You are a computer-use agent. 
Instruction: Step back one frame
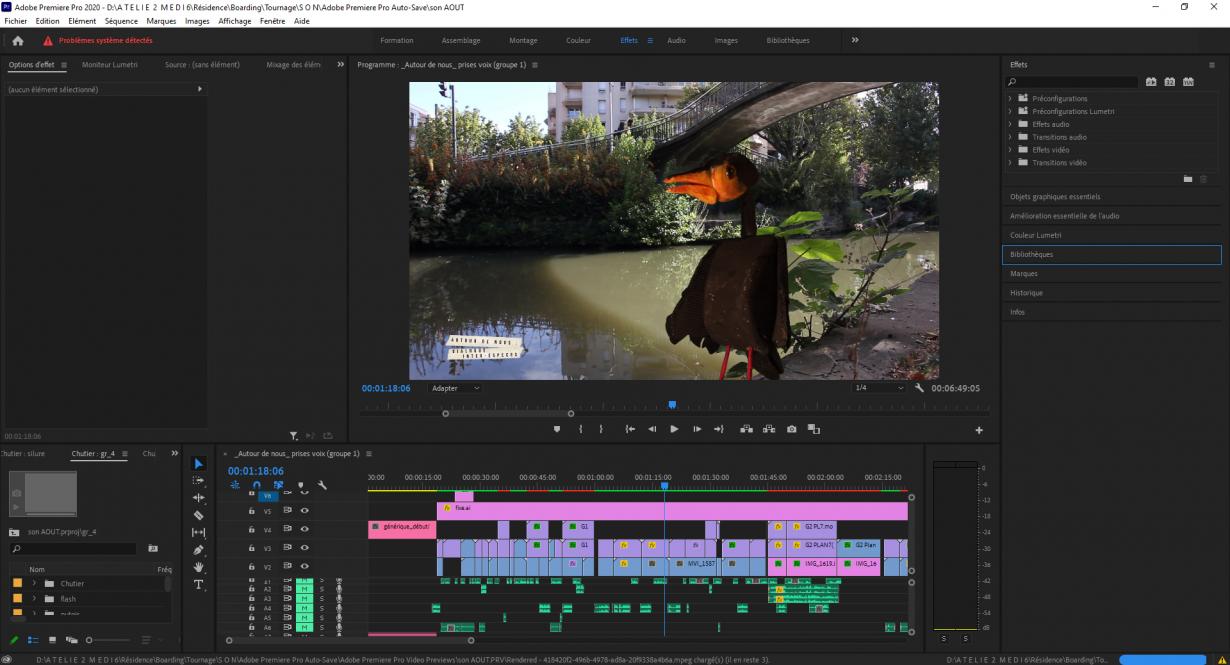point(652,429)
